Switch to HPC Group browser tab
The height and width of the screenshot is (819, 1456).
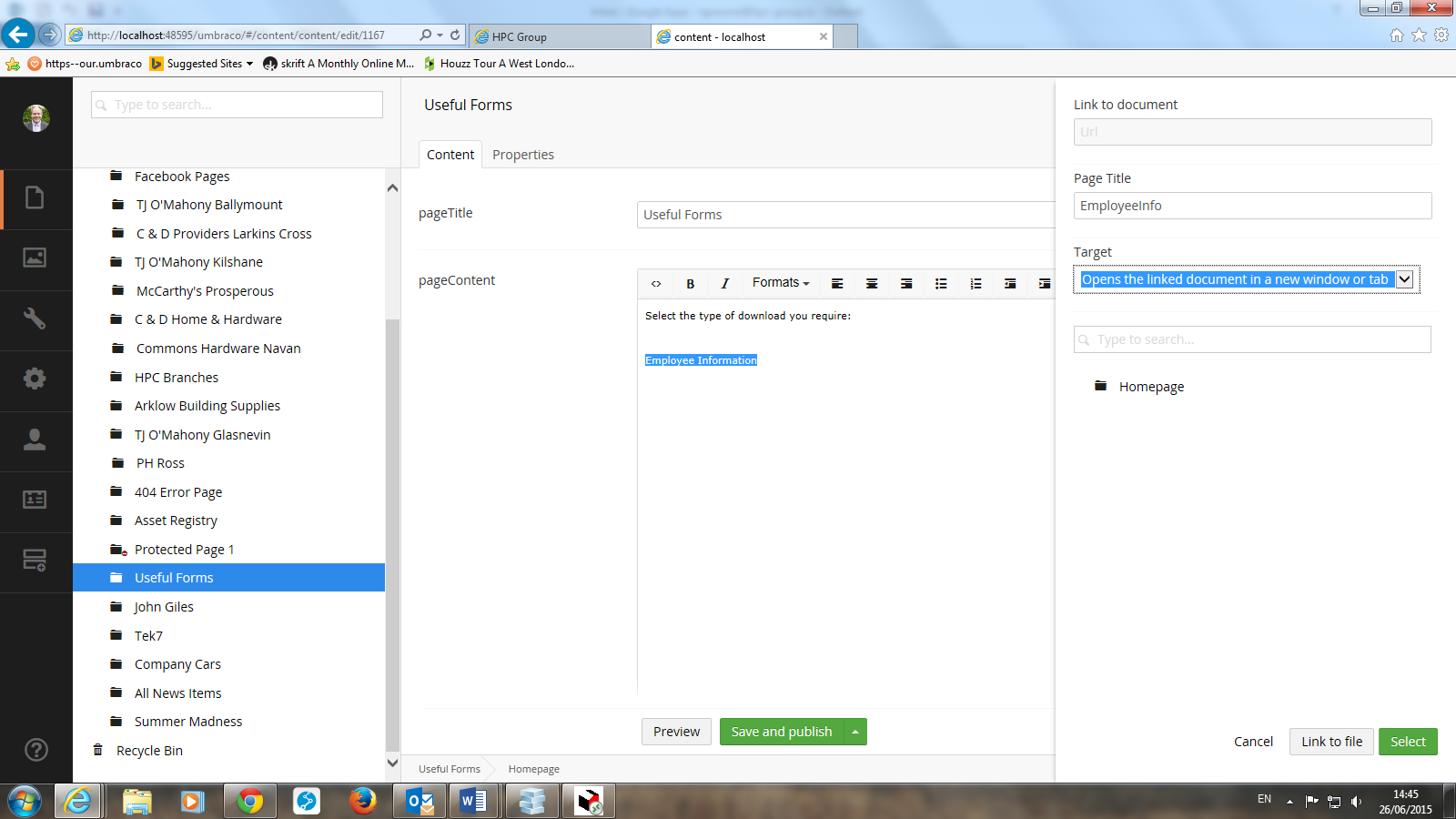coord(561,37)
